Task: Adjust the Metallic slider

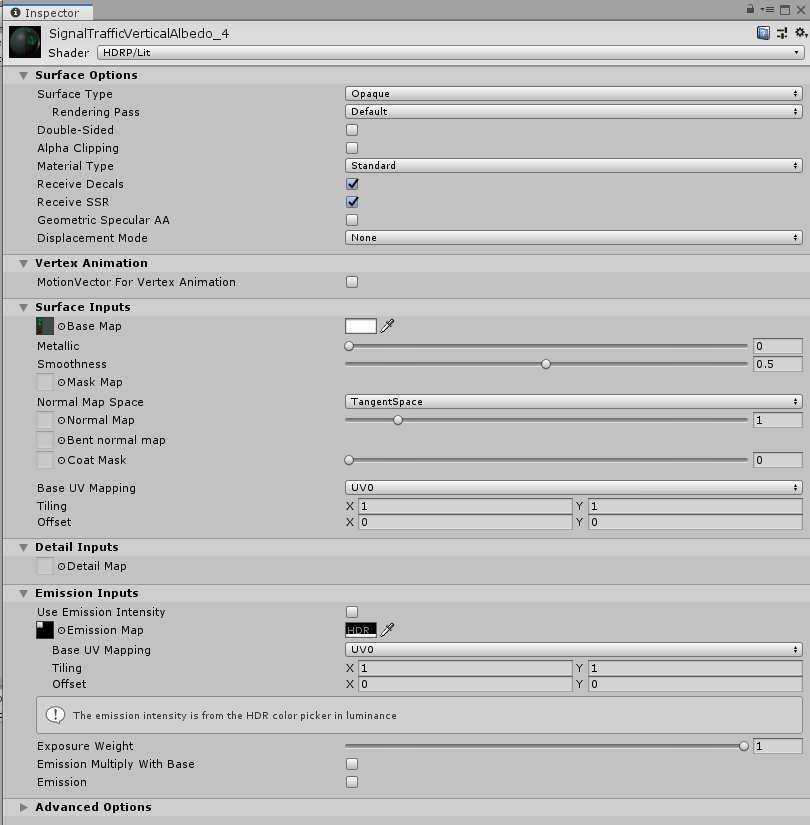Action: 546,346
